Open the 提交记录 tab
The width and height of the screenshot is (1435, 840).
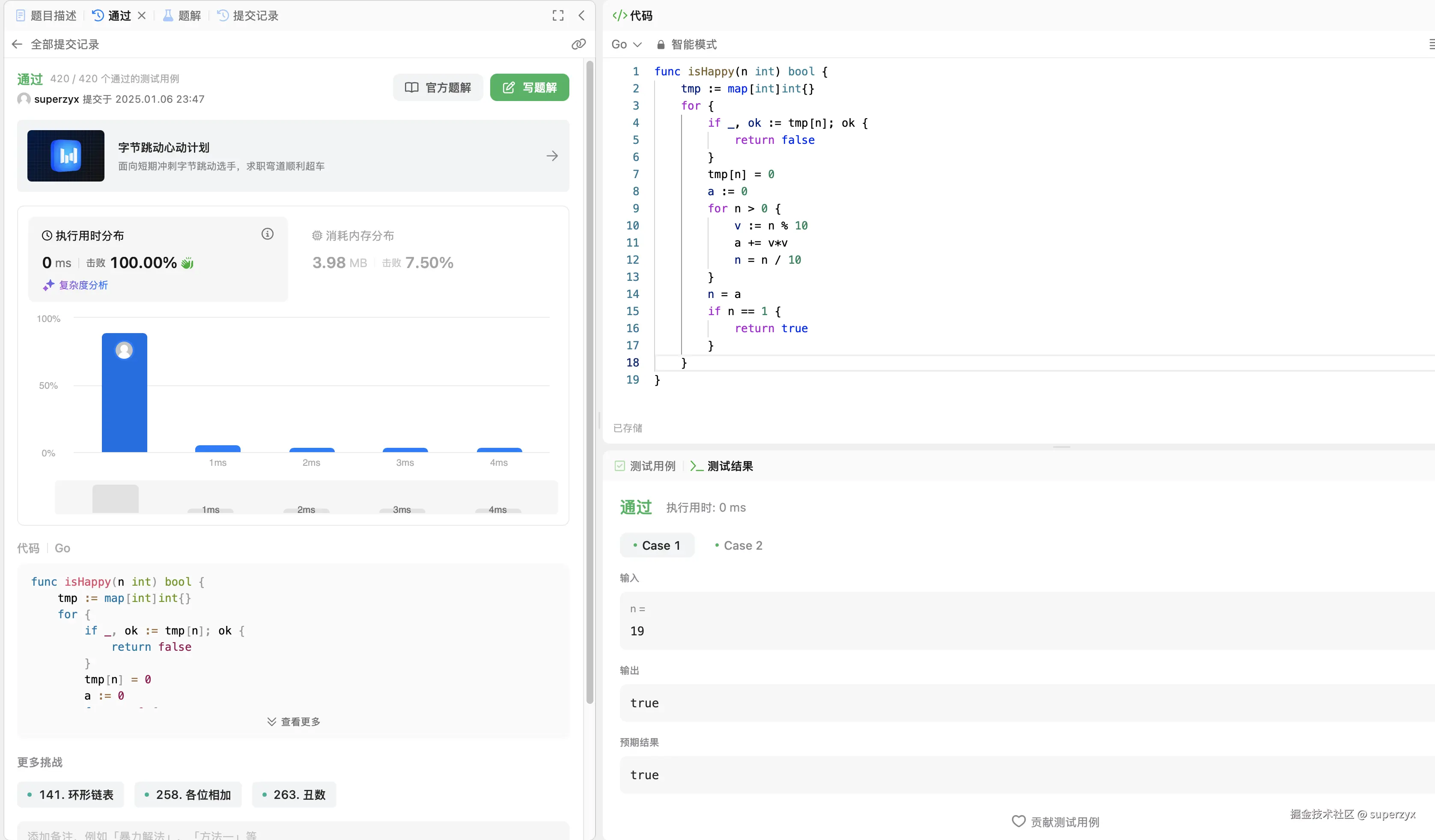(x=248, y=15)
